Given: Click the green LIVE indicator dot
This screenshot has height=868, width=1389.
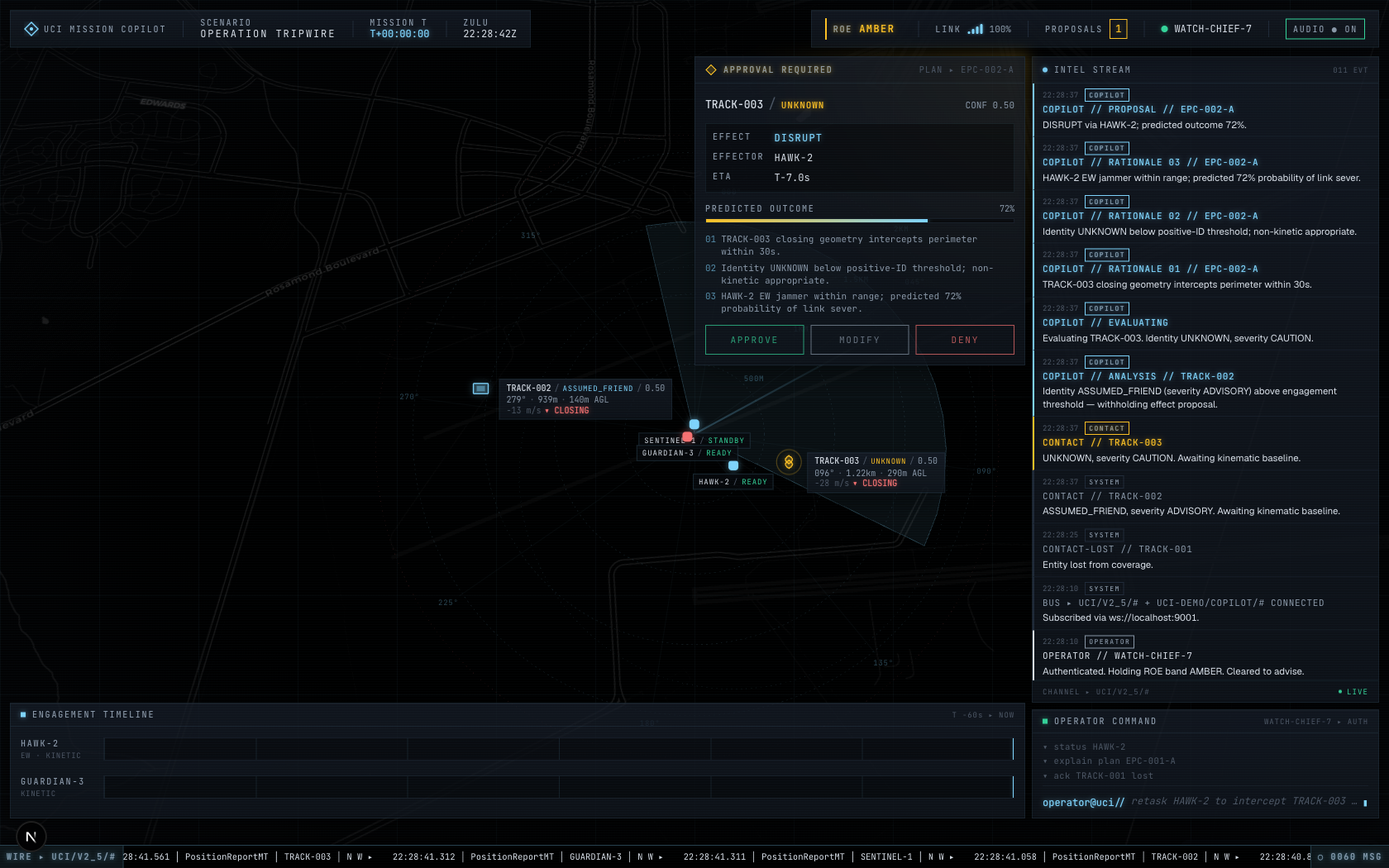Looking at the screenshot, I should point(1340,692).
